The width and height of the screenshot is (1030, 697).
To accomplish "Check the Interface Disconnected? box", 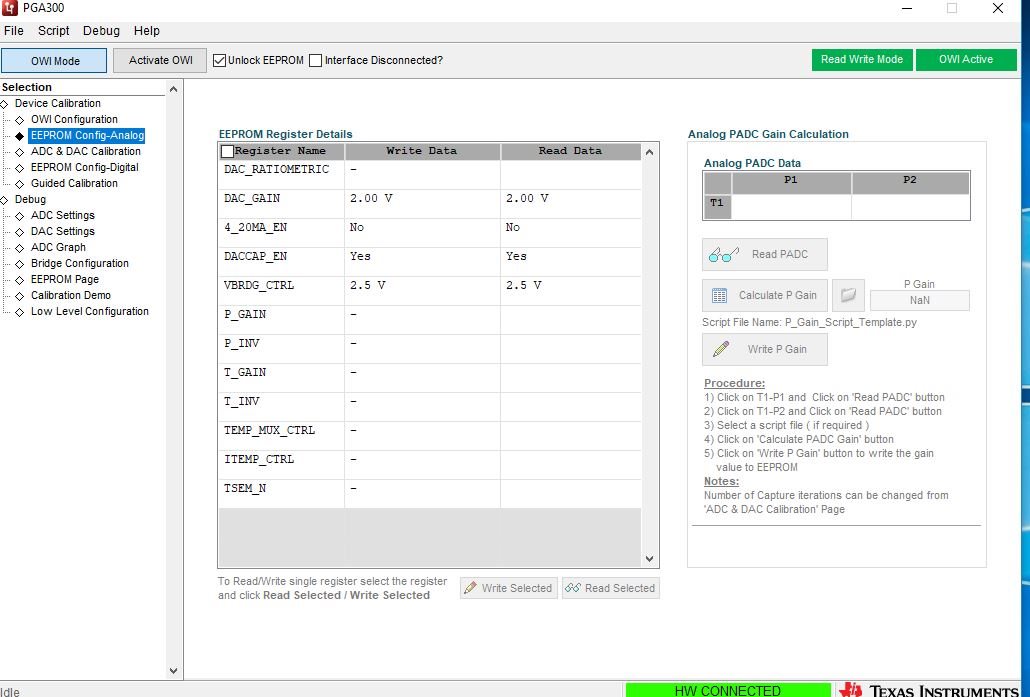I will point(315,60).
